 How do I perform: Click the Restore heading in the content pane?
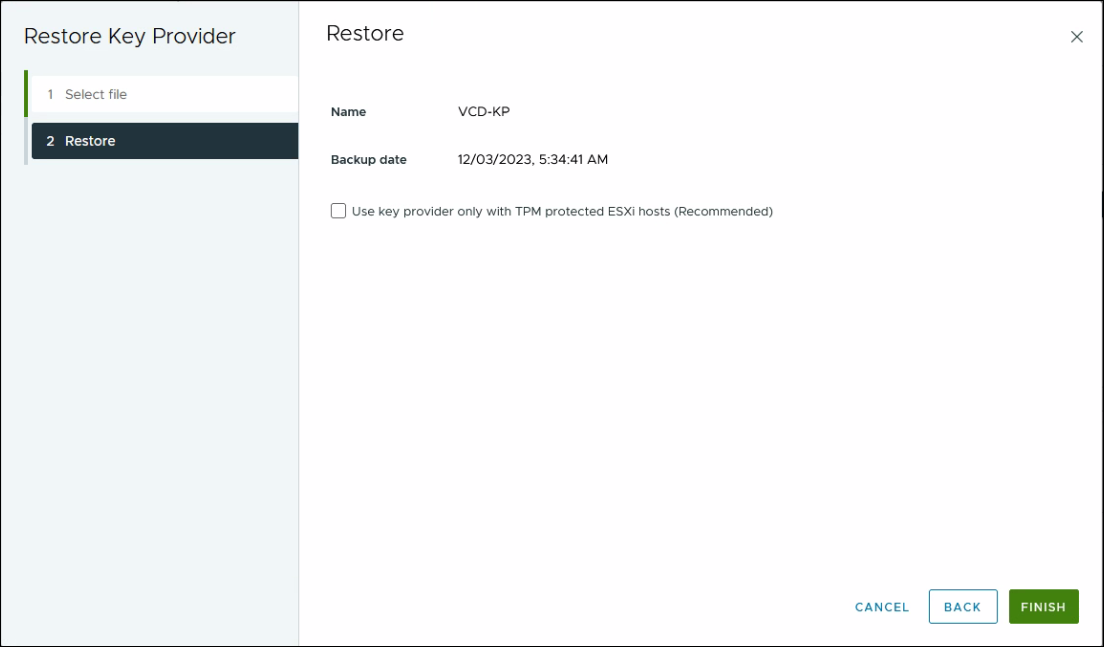point(366,33)
